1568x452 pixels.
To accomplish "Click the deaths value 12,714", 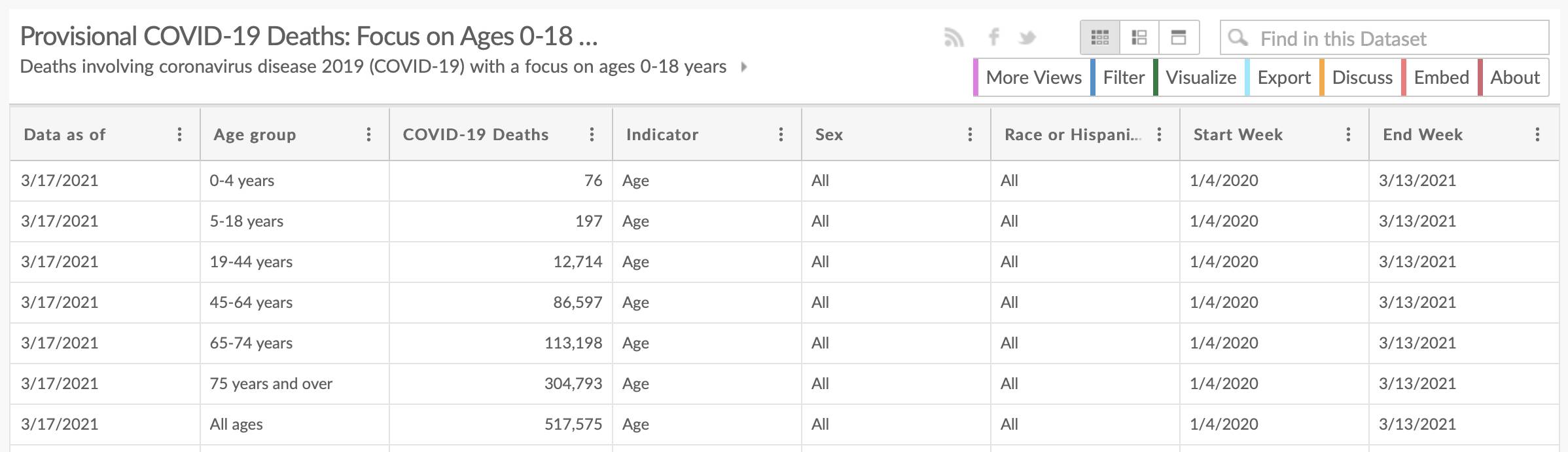I will coord(578,262).
